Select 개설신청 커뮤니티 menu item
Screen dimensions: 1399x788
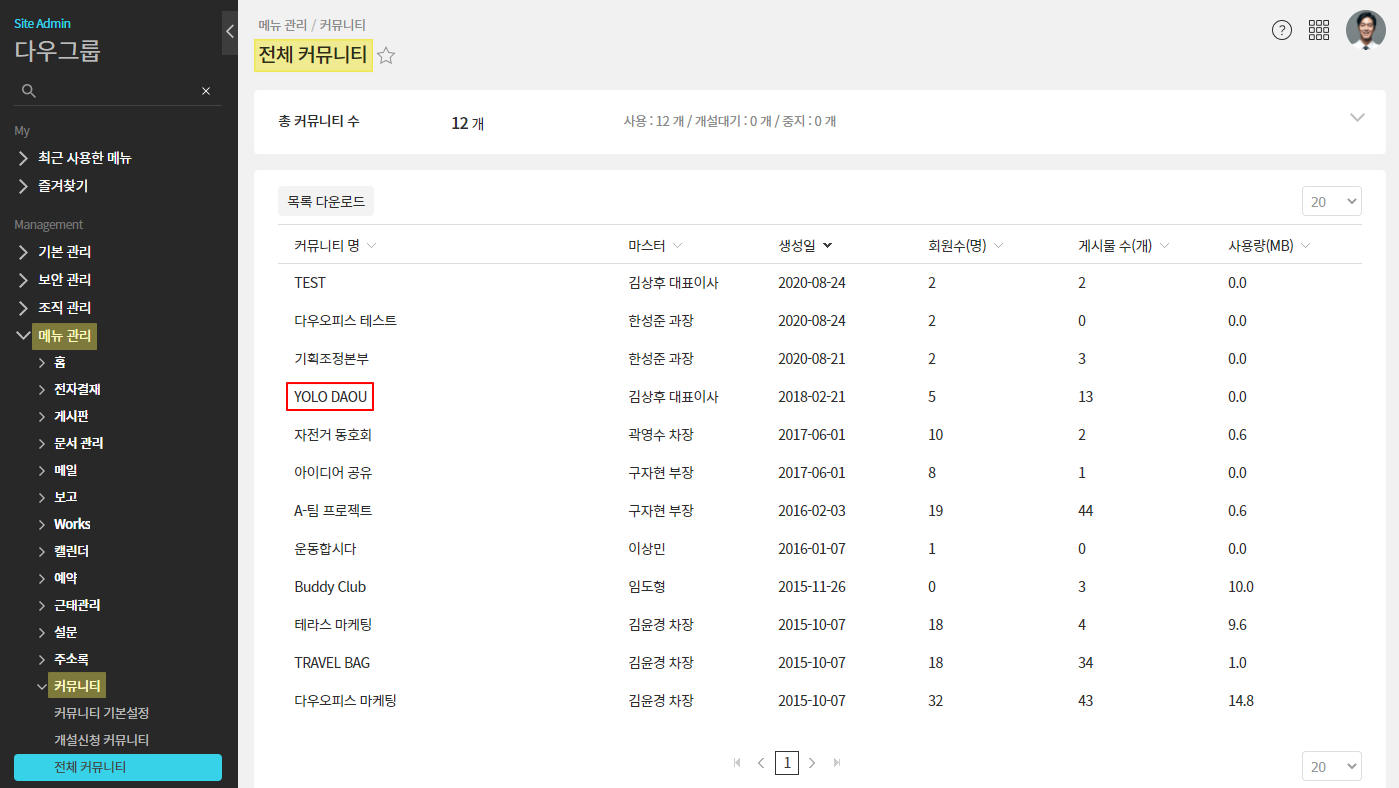tap(101, 740)
